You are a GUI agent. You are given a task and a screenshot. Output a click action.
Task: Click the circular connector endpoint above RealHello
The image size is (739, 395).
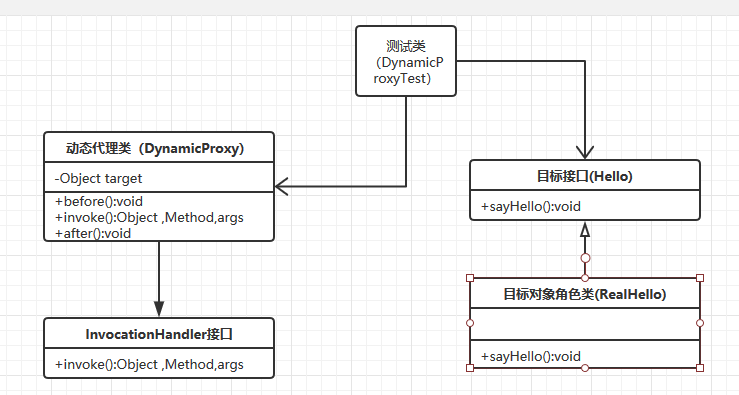click(x=585, y=258)
